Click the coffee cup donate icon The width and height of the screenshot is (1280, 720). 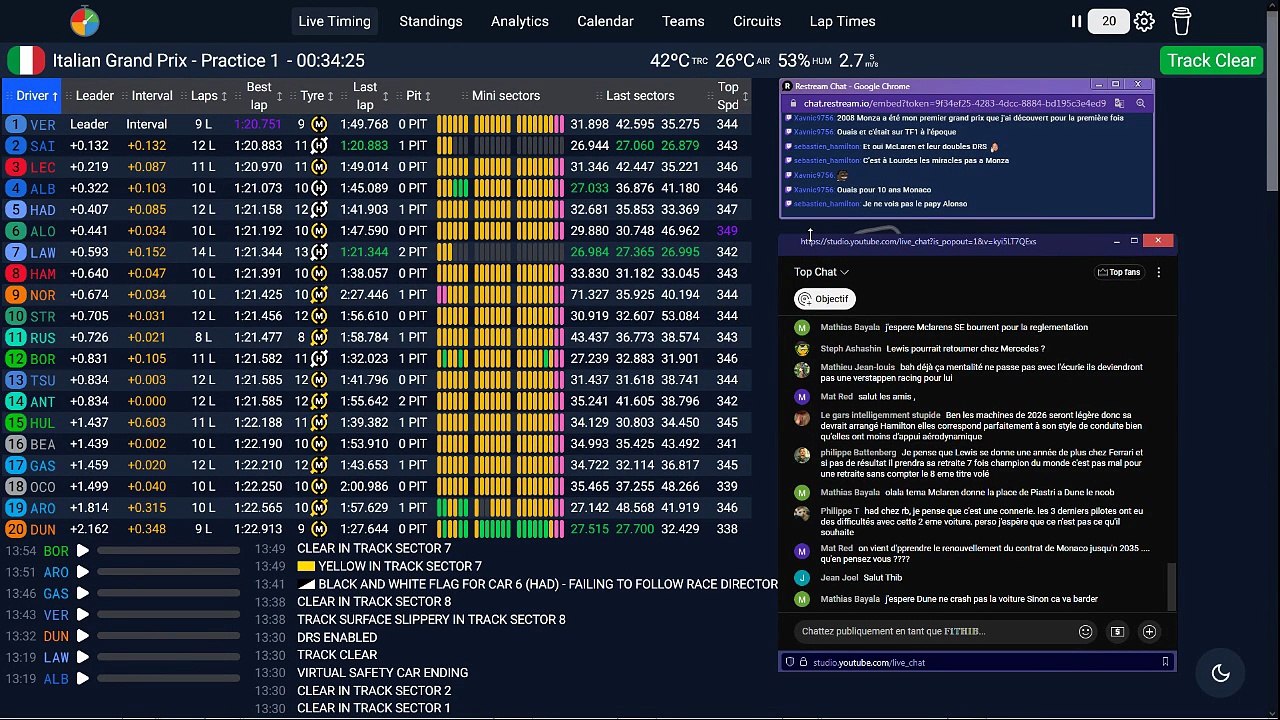(x=1181, y=21)
